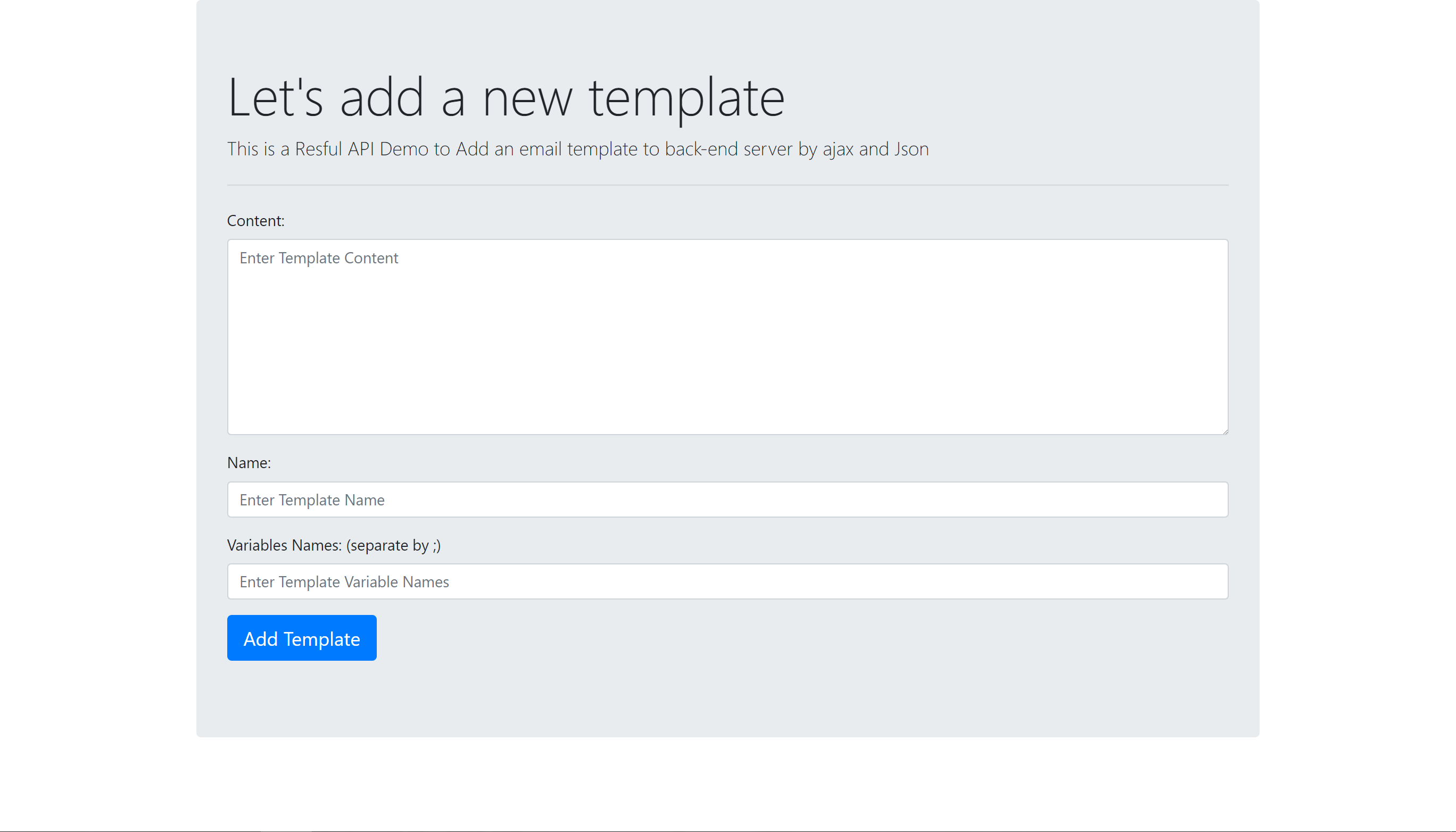Click the "(separate by ;)" hint text
1456x832 pixels.
pos(393,545)
